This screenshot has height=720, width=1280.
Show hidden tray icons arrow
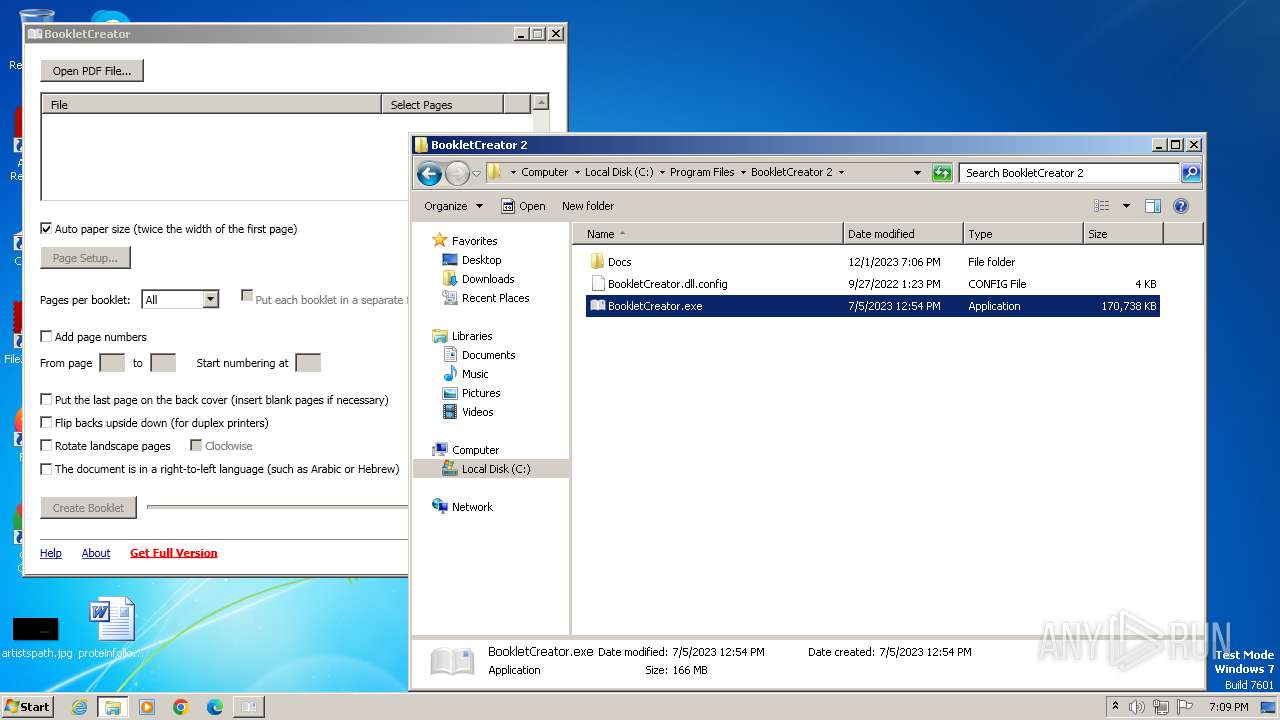(1115, 707)
